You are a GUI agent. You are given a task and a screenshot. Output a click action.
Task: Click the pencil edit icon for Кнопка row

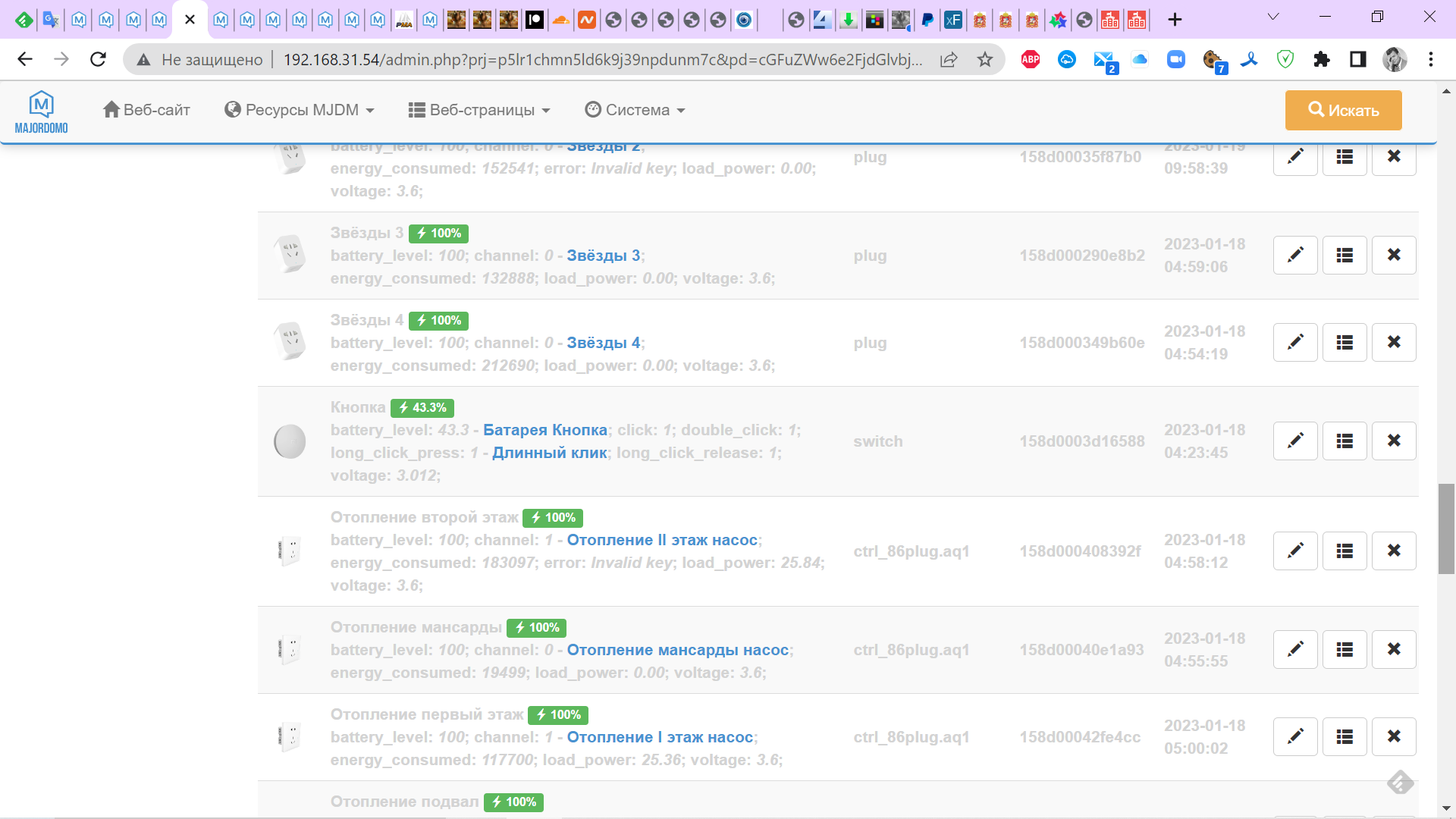click(x=1295, y=441)
